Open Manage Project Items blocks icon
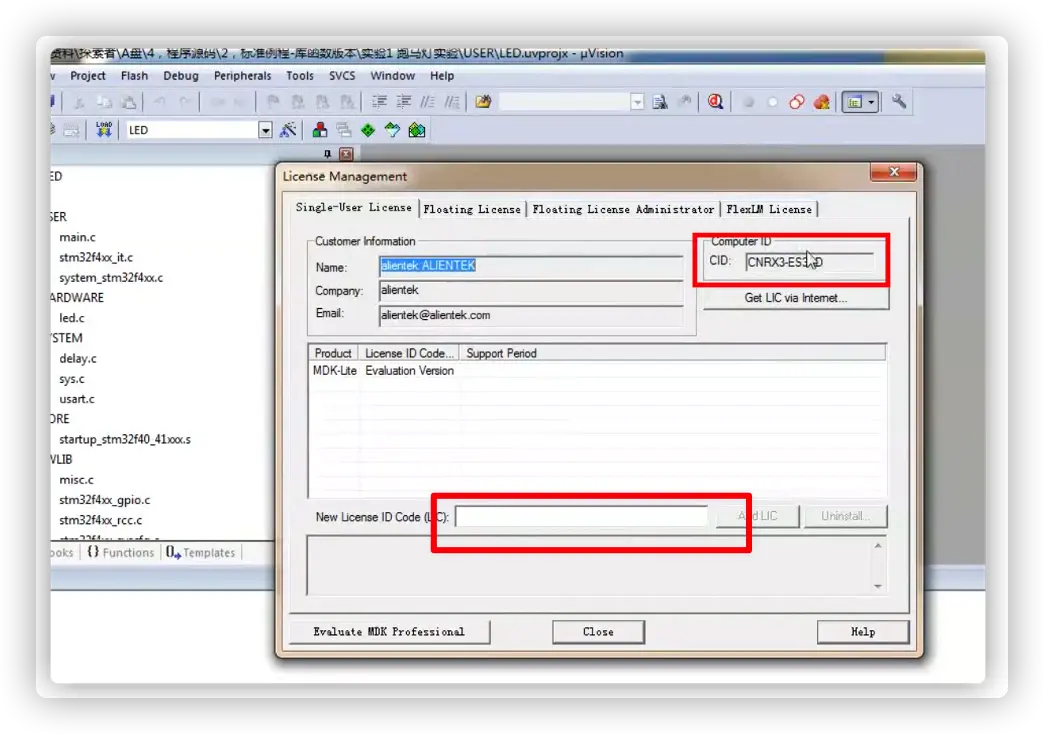The height and width of the screenshot is (734, 1044). tap(320, 130)
